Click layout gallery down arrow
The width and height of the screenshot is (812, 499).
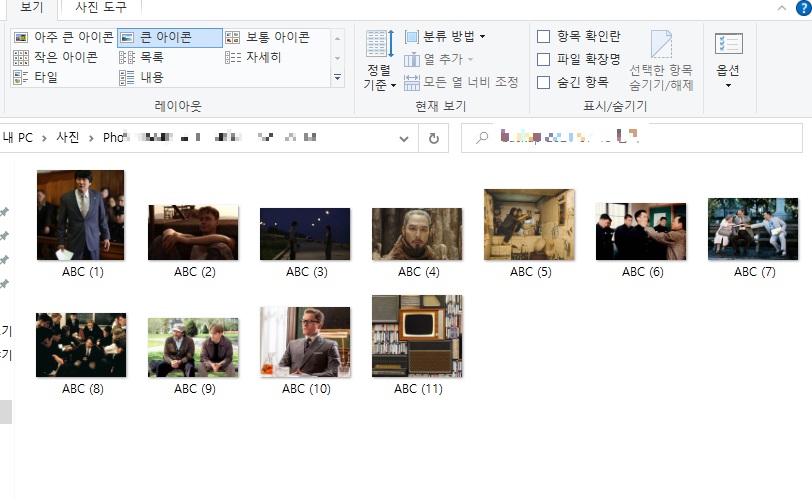(x=337, y=58)
